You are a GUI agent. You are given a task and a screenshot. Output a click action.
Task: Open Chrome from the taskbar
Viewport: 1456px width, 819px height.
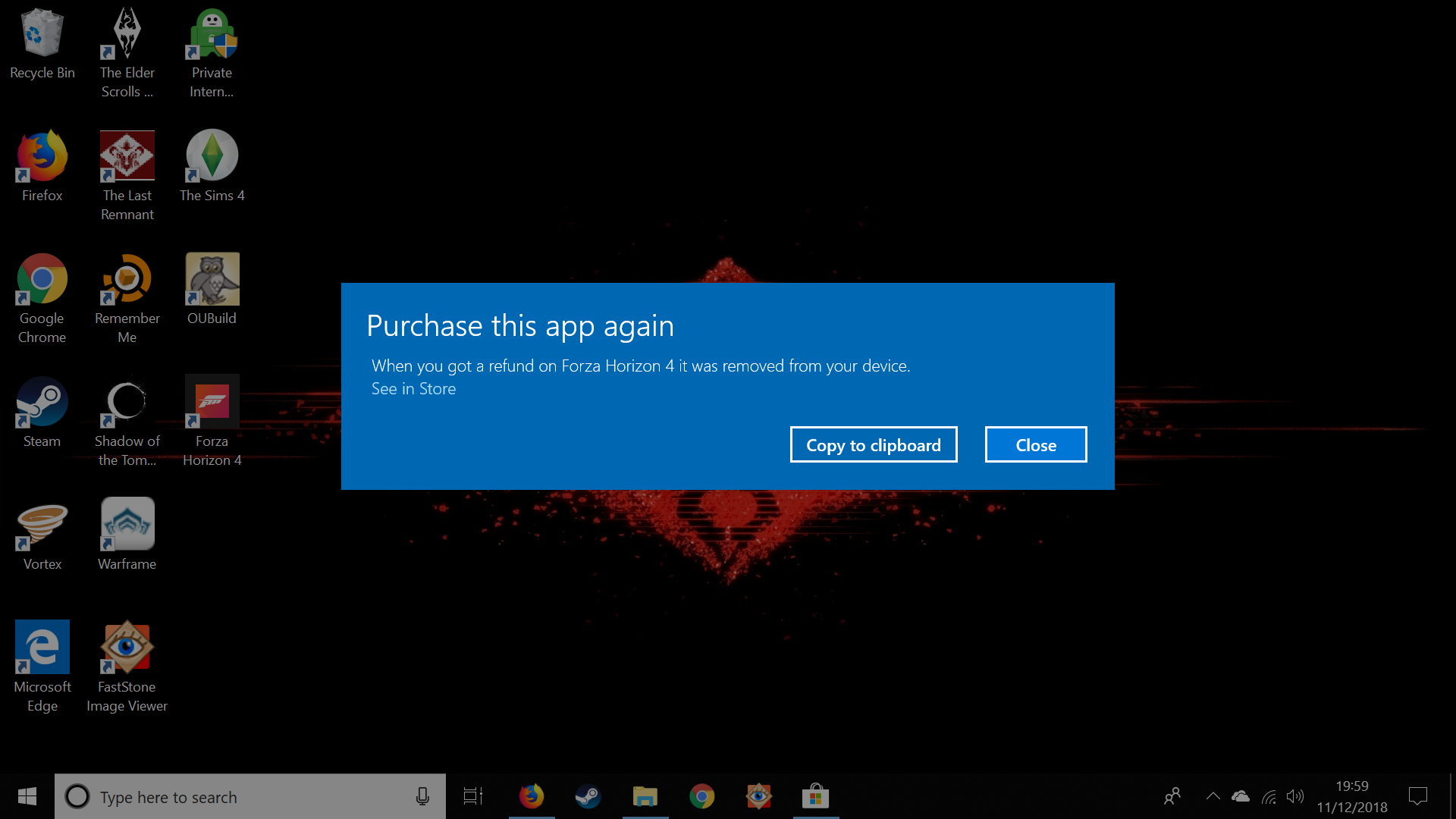point(702,796)
